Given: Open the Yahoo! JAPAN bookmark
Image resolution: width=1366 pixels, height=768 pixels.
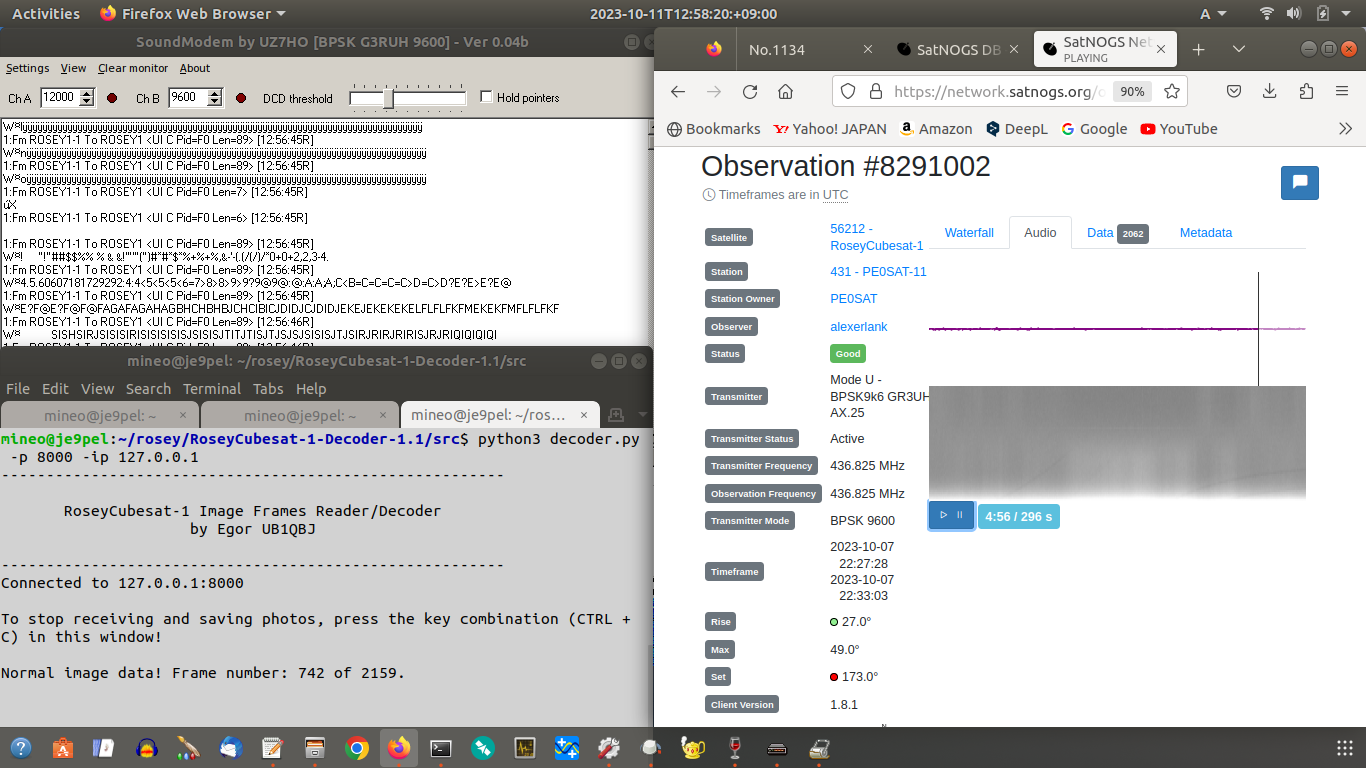Looking at the screenshot, I should coord(830,129).
